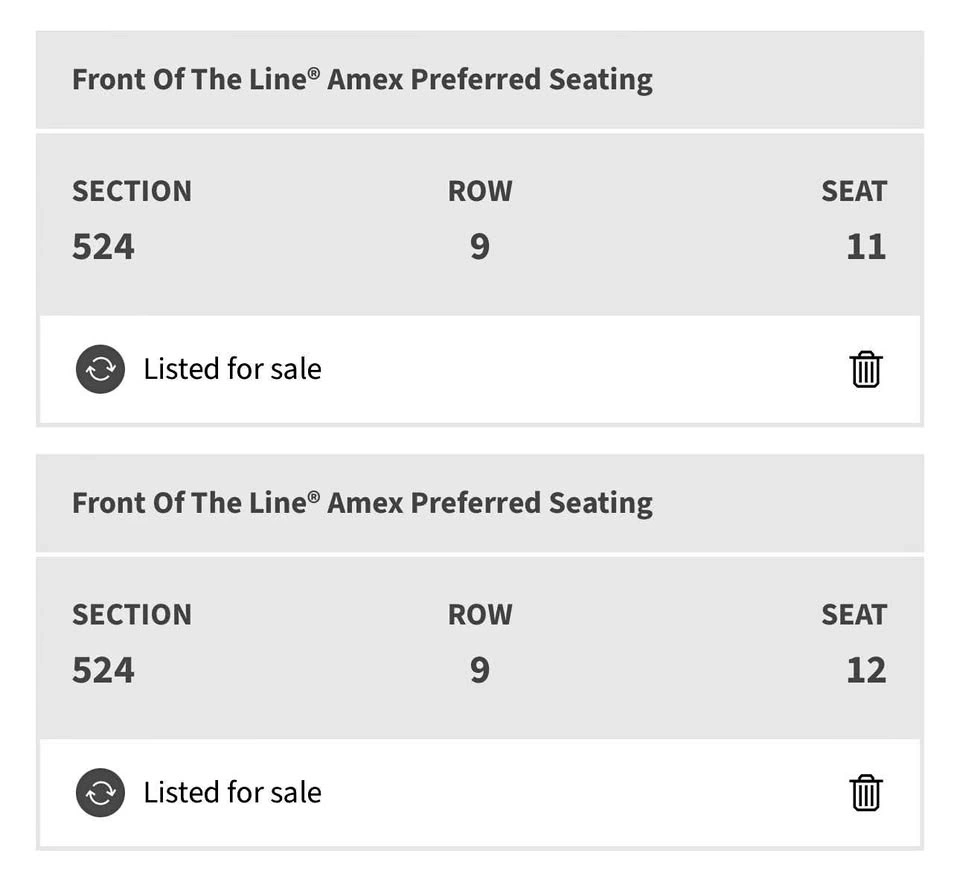The image size is (960, 888).
Task: Click row number 9 on seat 12 ticket
Action: point(480,669)
